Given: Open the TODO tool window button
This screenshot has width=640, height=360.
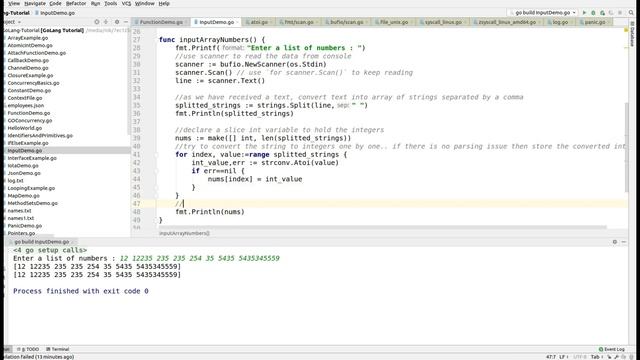Looking at the screenshot, I should coord(28,349).
